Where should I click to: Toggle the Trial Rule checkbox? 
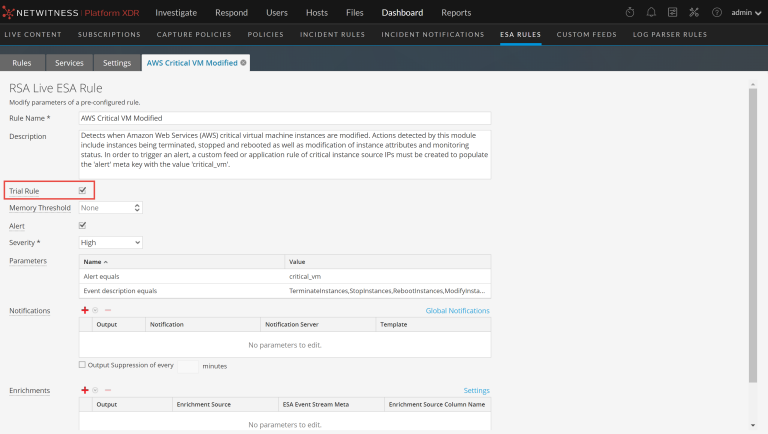click(84, 190)
